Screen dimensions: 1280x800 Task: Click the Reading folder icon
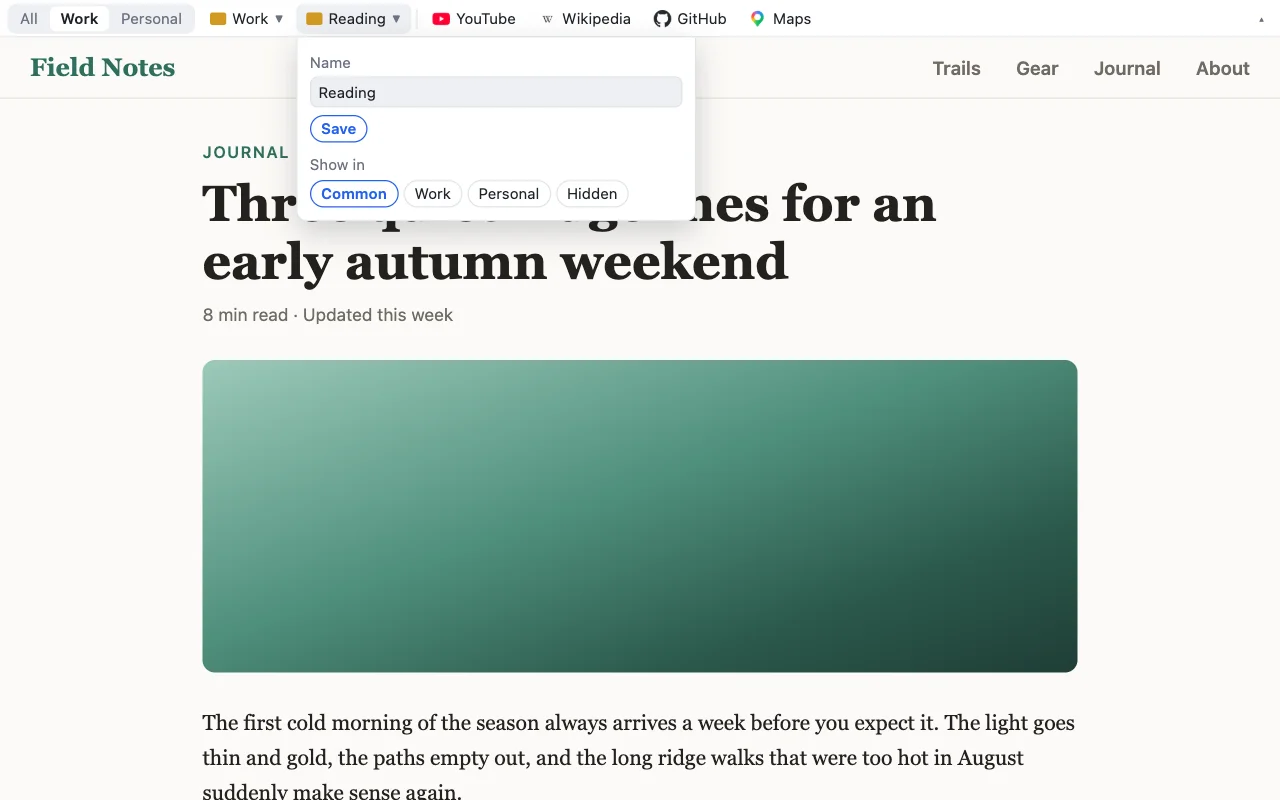click(314, 19)
